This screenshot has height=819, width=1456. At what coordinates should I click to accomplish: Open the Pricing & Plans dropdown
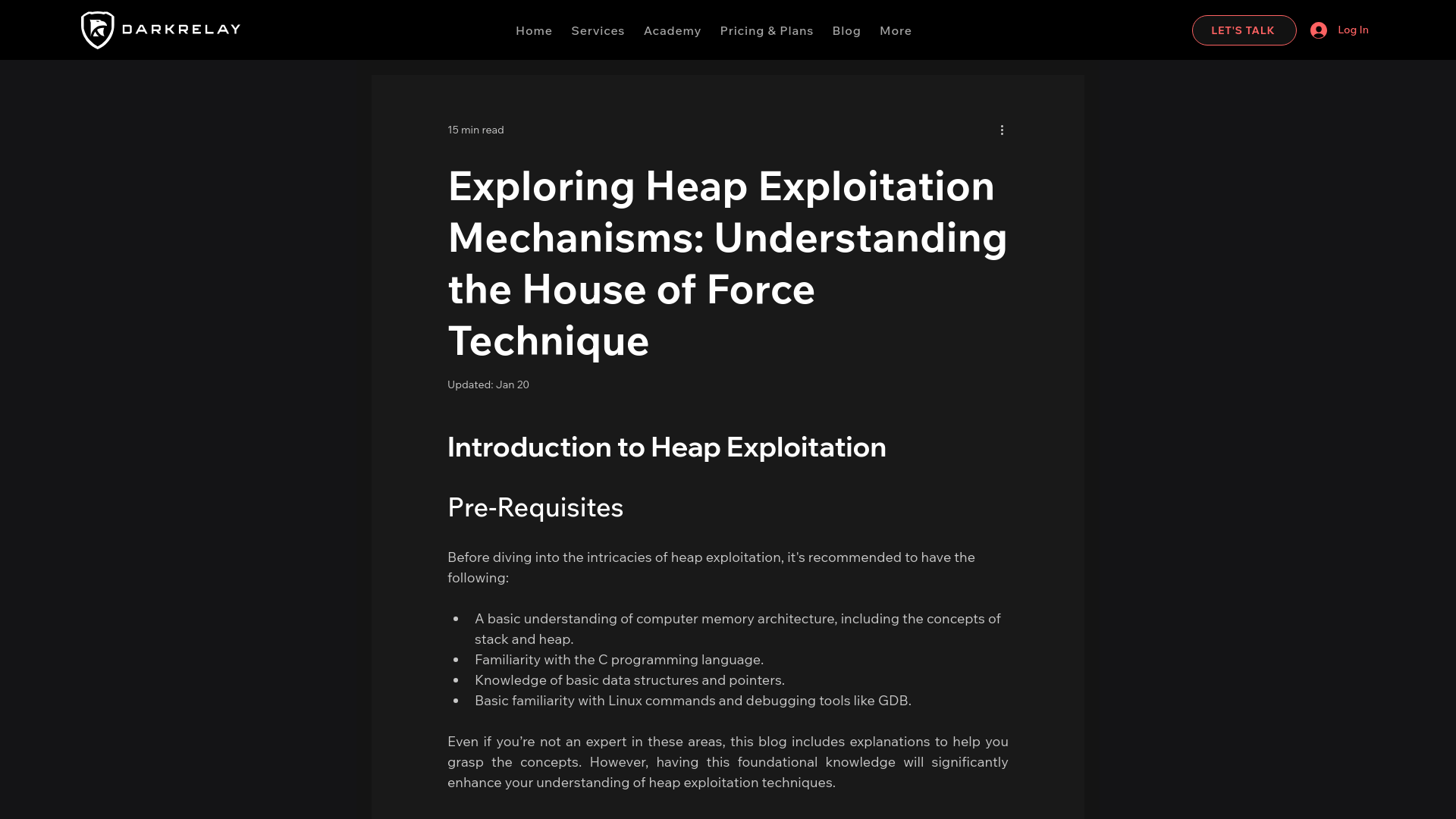coord(766,30)
